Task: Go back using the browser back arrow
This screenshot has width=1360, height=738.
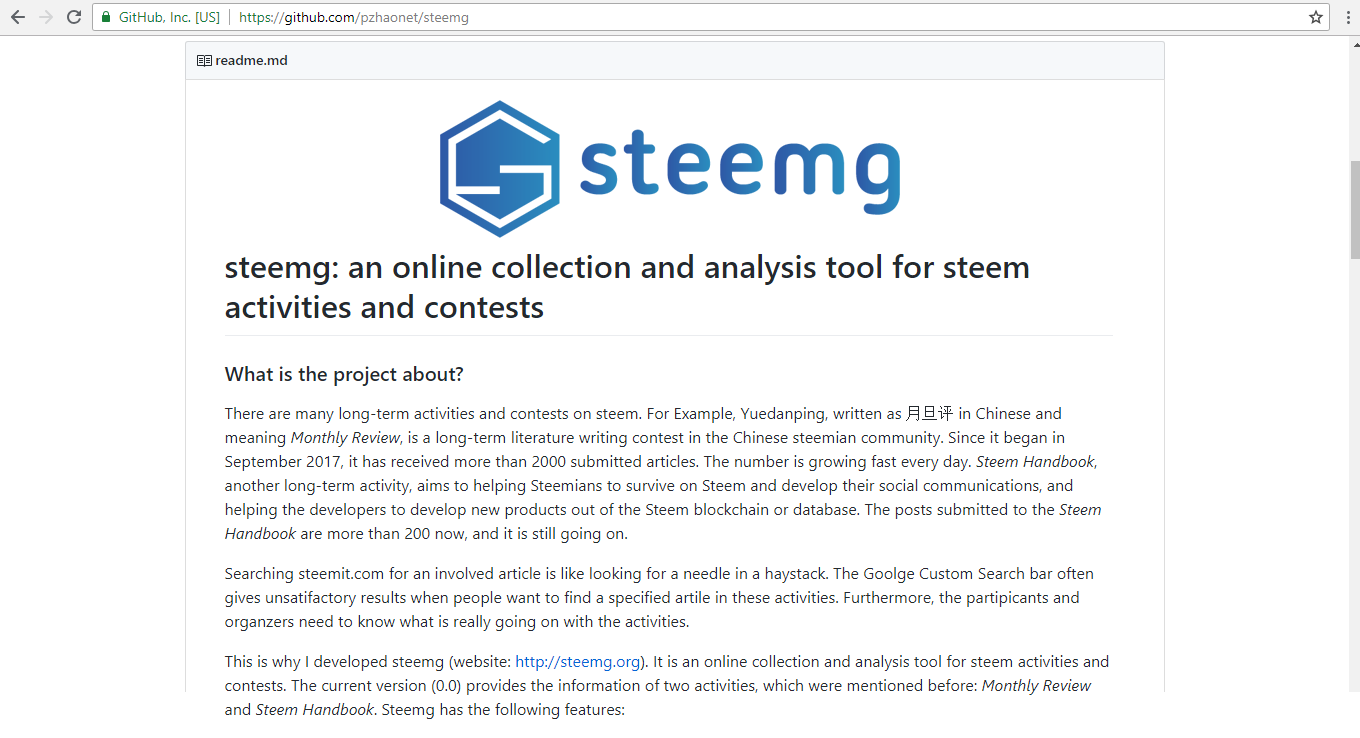Action: [18, 17]
